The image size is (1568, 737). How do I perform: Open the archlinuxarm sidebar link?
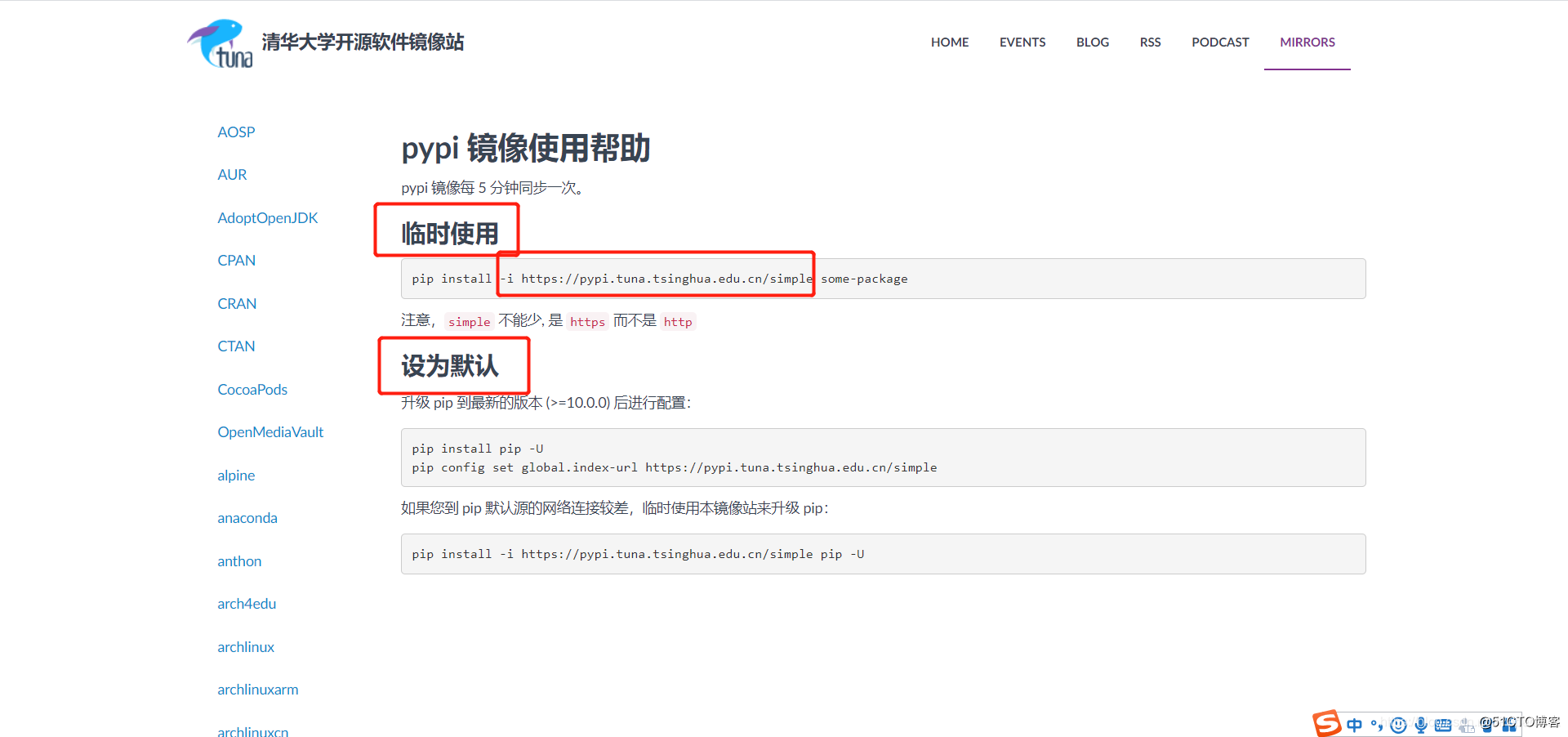click(258, 690)
